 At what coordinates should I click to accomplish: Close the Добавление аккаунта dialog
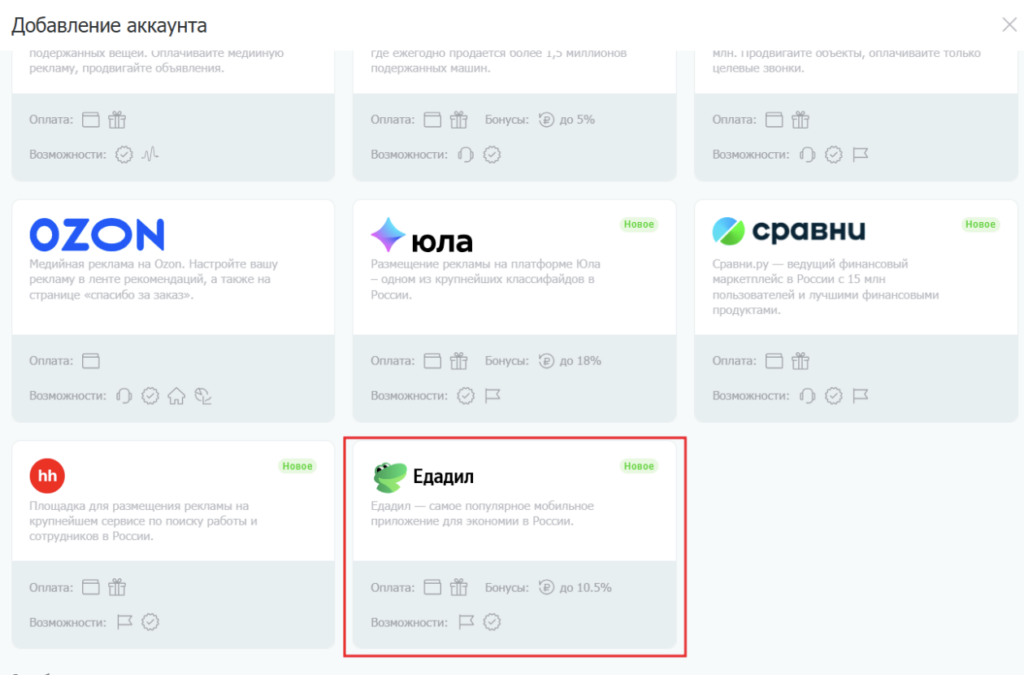(1009, 25)
